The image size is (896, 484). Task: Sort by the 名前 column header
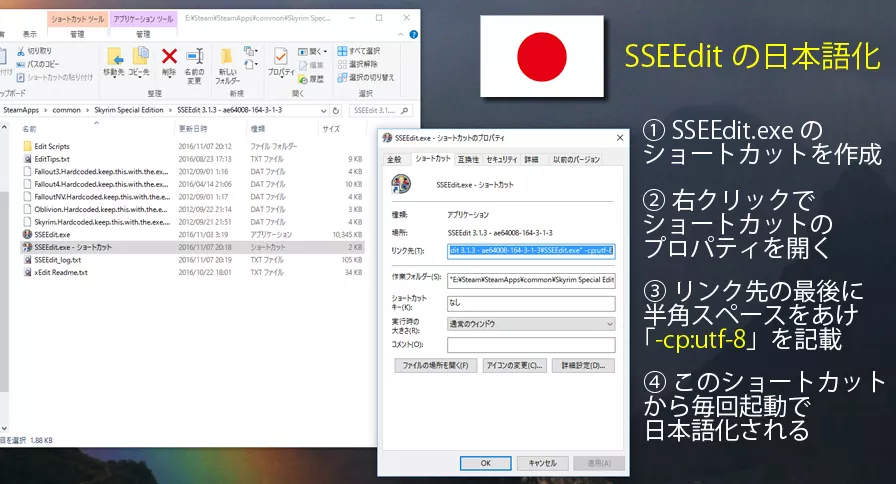click(x=29, y=129)
